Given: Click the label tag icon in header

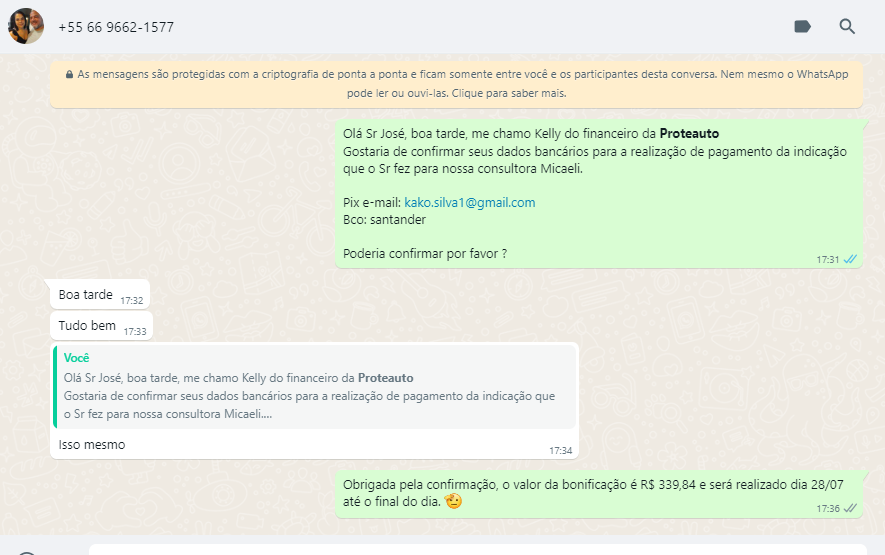Looking at the screenshot, I should pos(802,27).
